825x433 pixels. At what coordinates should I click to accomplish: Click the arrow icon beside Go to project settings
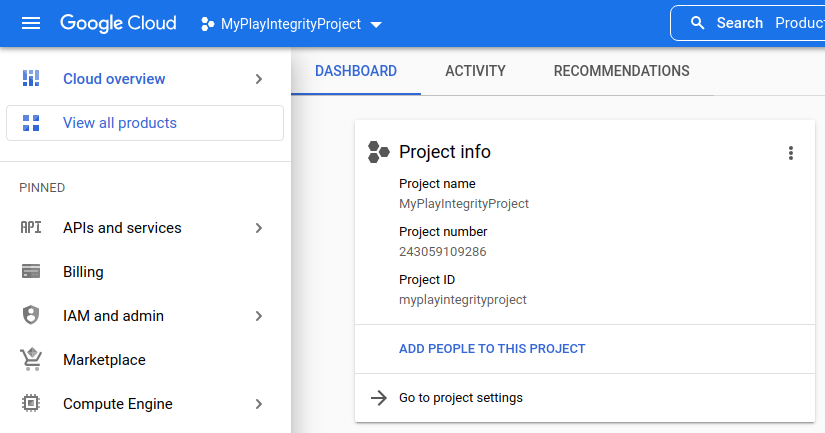(379, 398)
